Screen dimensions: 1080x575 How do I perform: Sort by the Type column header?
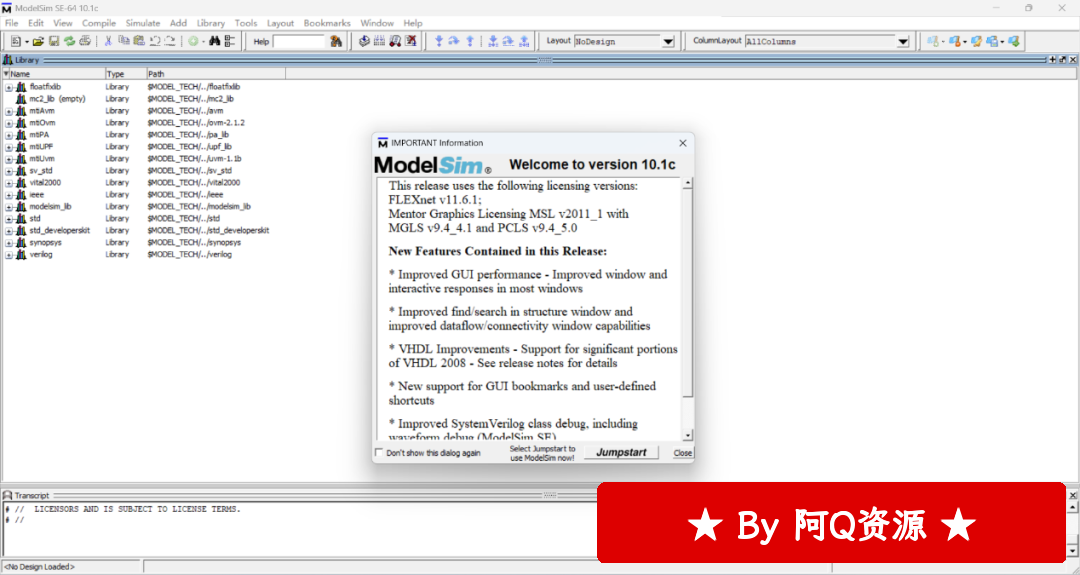(125, 74)
